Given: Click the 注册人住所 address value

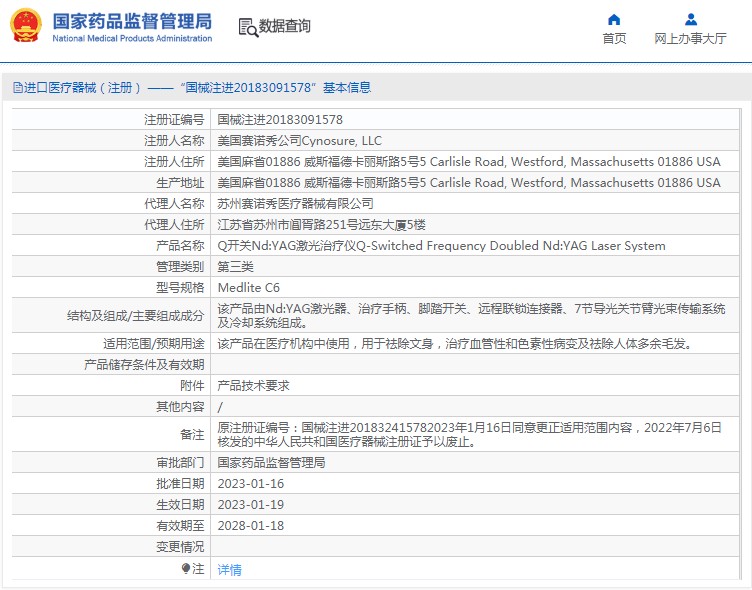Looking at the screenshot, I should pyautogui.click(x=469, y=162).
